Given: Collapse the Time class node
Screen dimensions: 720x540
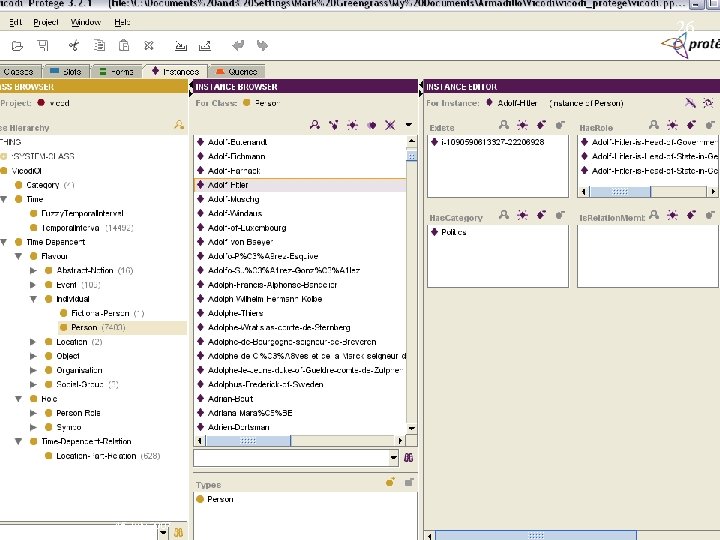Looking at the screenshot, I should pos(4,199).
